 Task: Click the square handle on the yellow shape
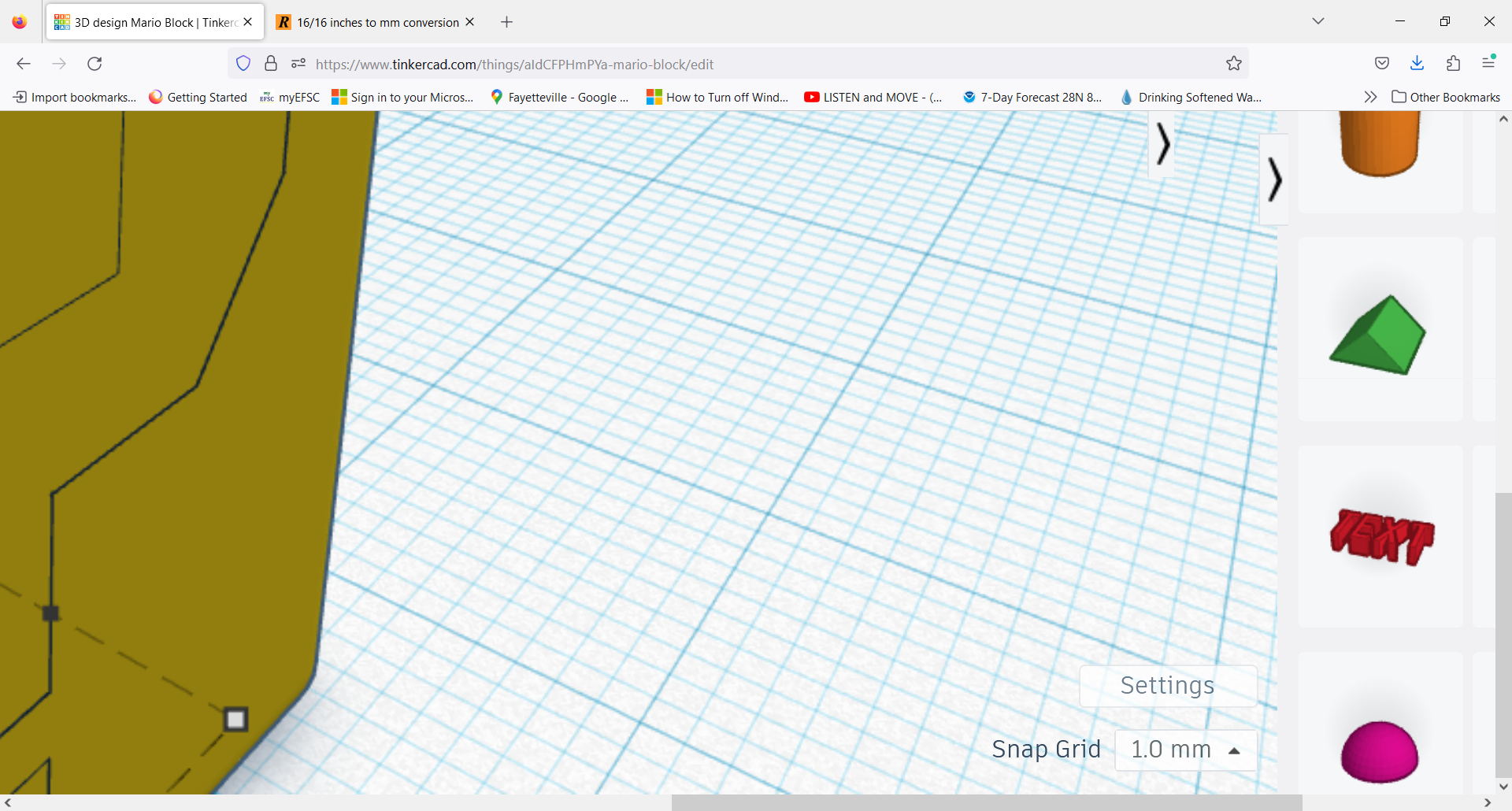coord(235,718)
